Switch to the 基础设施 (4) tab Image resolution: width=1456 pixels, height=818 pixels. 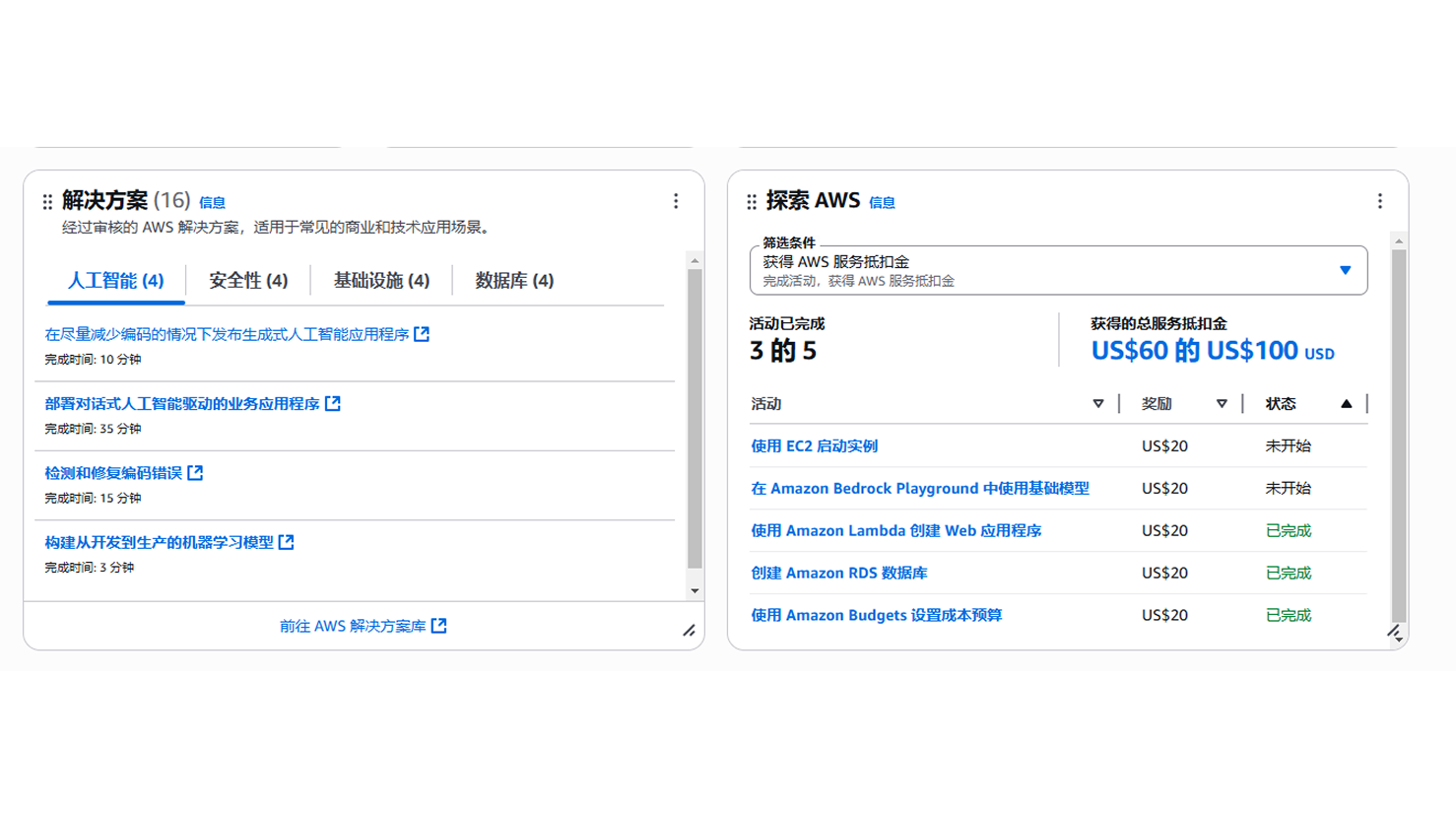(381, 281)
